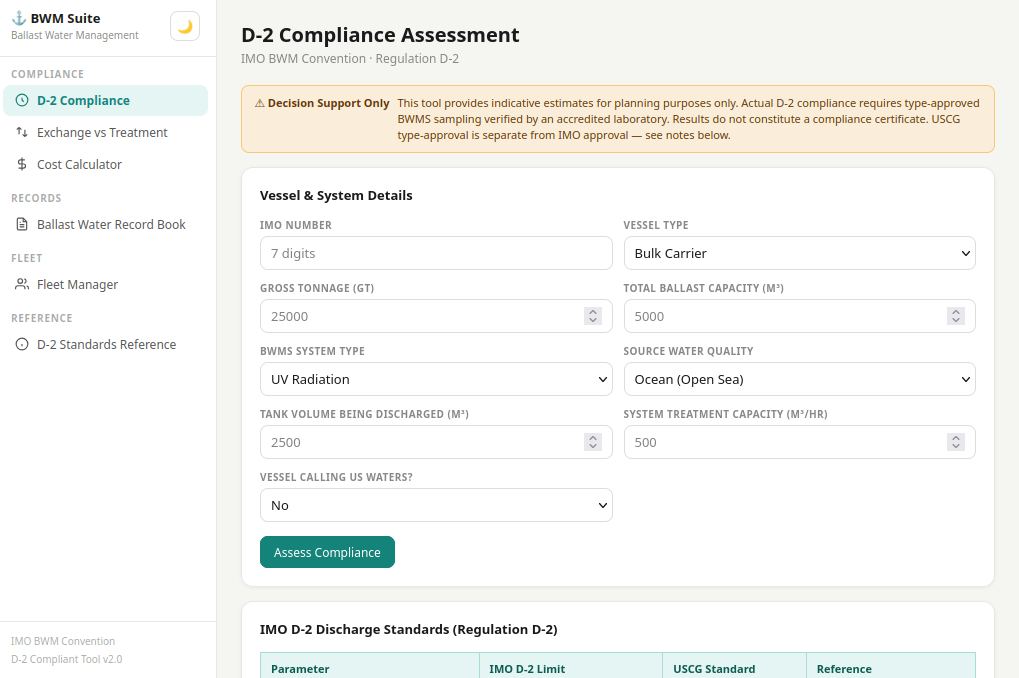The height and width of the screenshot is (678, 1019).
Task: Open Exchange vs Treatment page
Action: click(x=102, y=132)
